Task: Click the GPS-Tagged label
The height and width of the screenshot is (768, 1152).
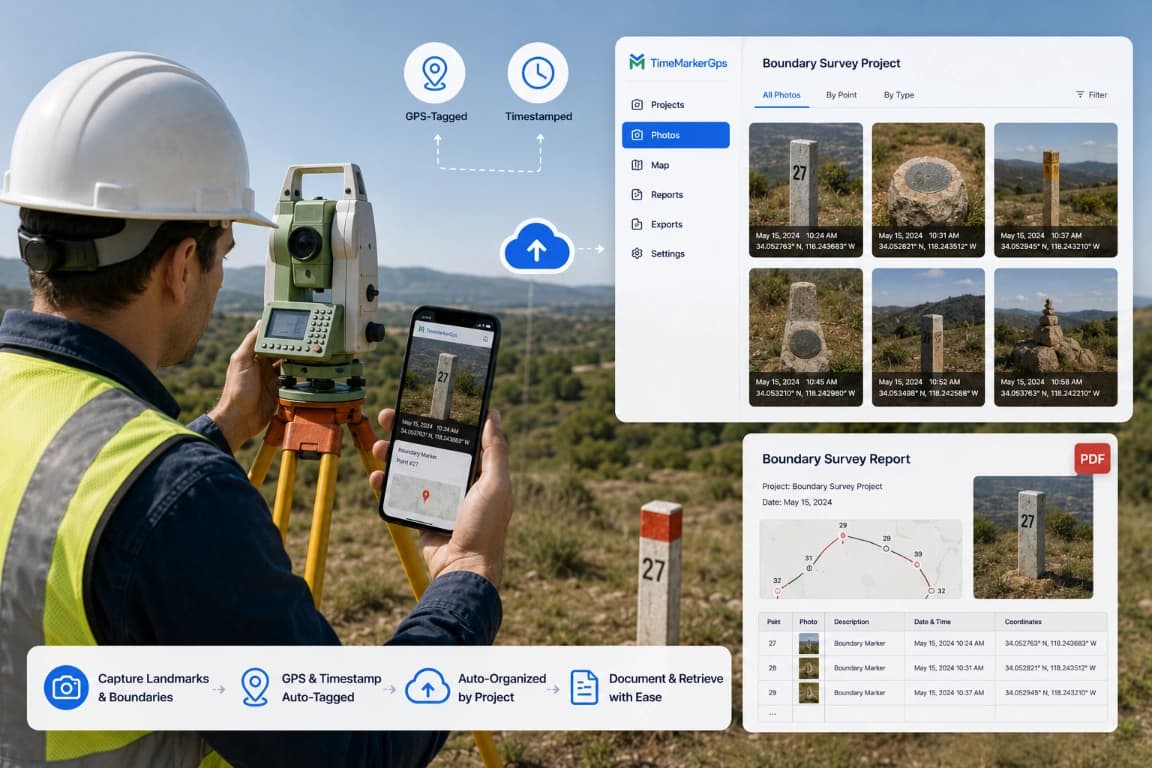Action: (x=436, y=116)
